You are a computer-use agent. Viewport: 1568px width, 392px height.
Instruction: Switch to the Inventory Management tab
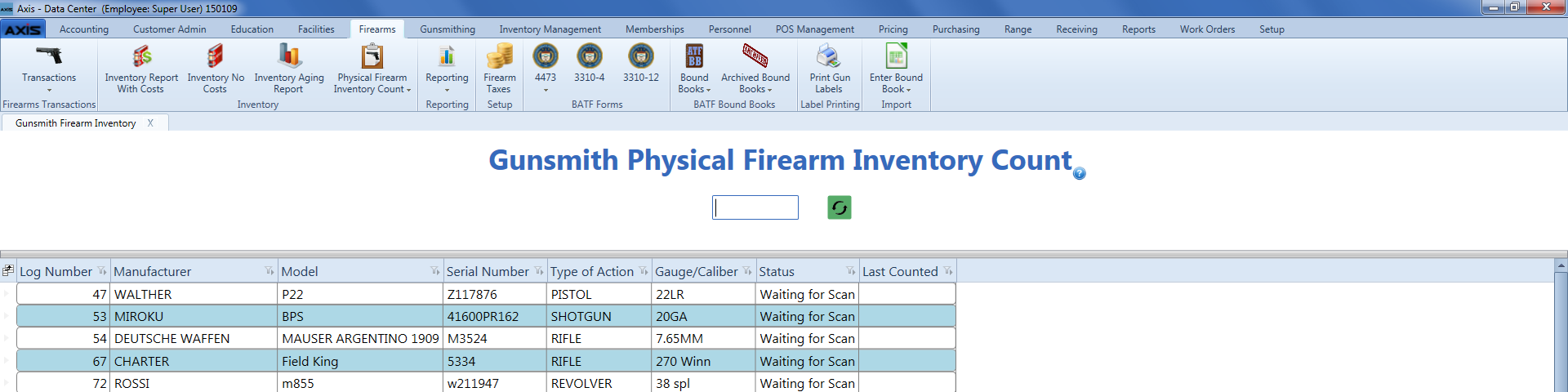pos(550,29)
